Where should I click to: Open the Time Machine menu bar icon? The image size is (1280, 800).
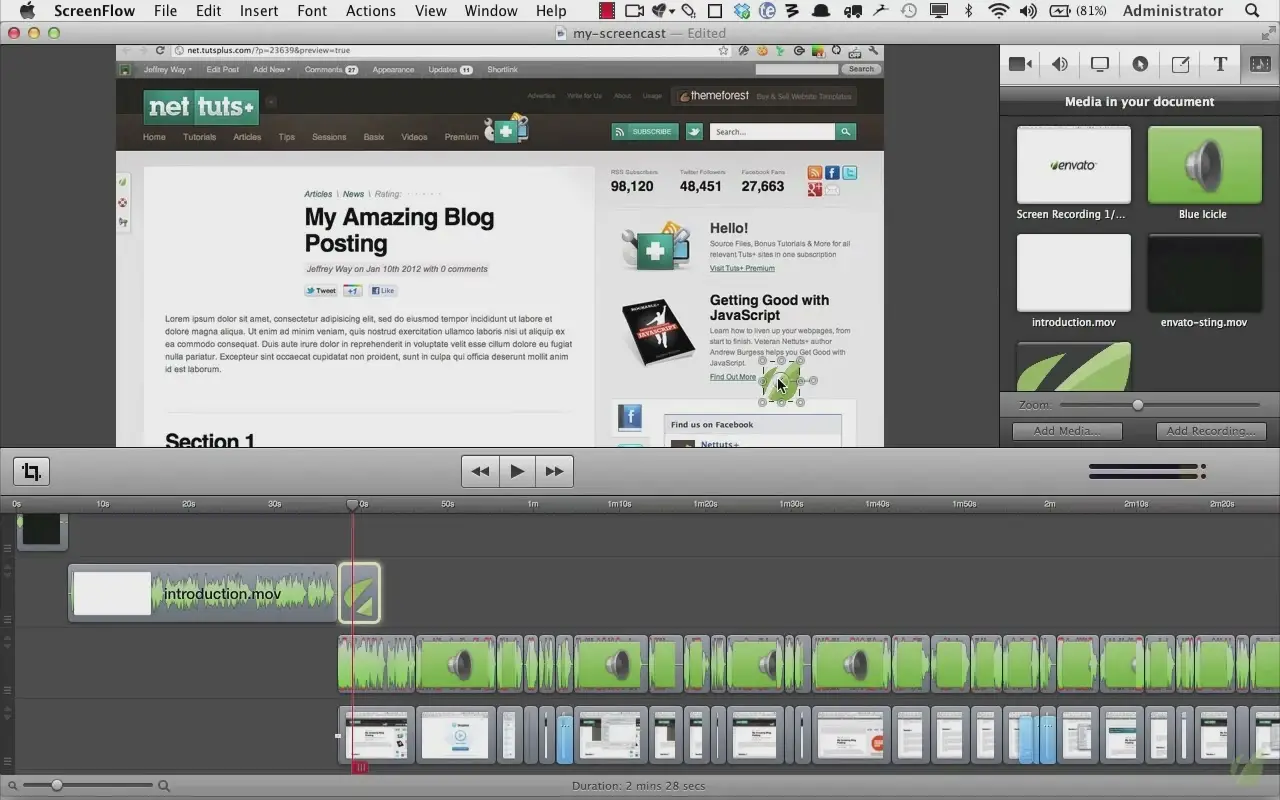pos(909,11)
